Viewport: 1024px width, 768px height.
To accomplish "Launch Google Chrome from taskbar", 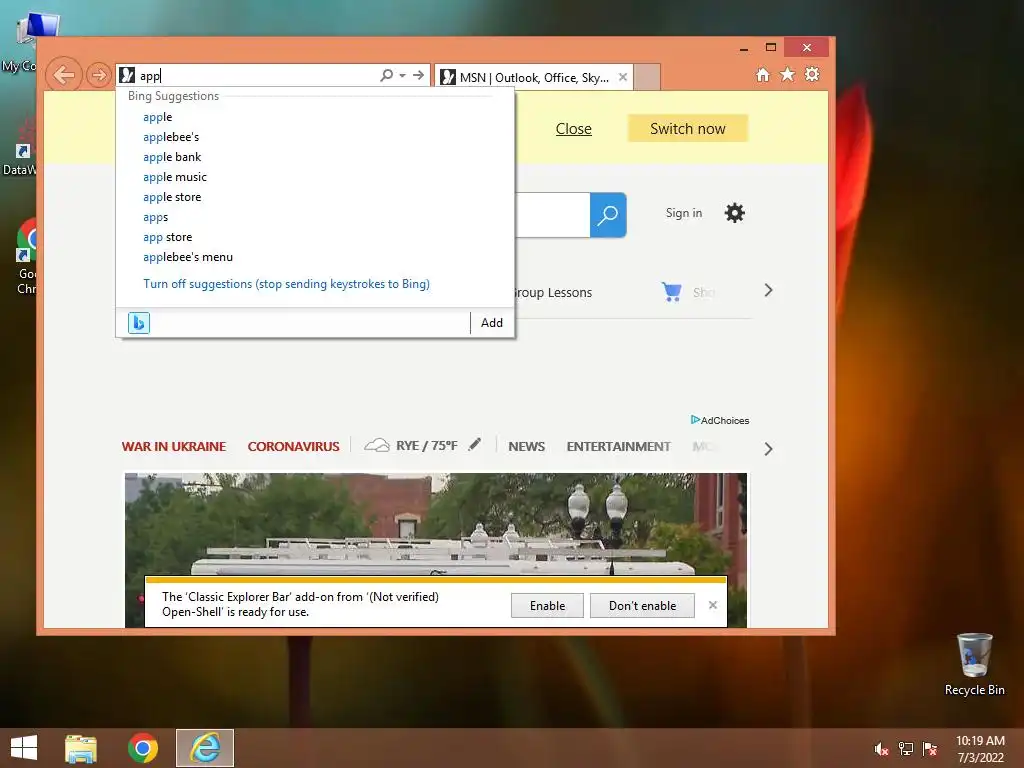I will 143,748.
